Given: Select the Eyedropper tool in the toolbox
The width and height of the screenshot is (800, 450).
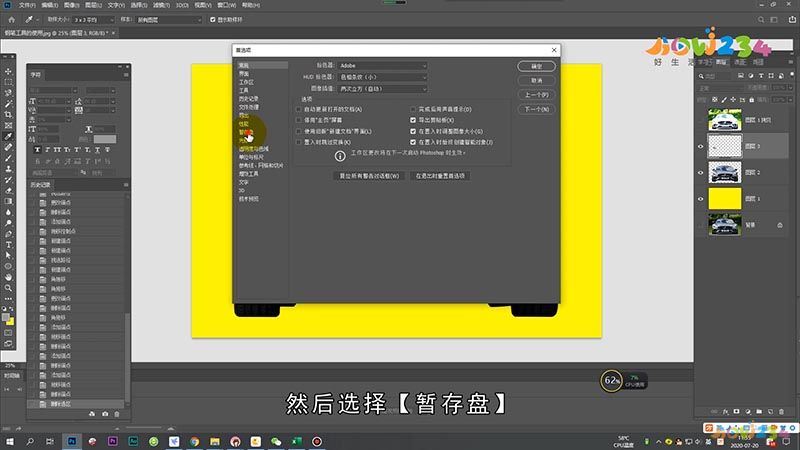Looking at the screenshot, I should click(8, 136).
